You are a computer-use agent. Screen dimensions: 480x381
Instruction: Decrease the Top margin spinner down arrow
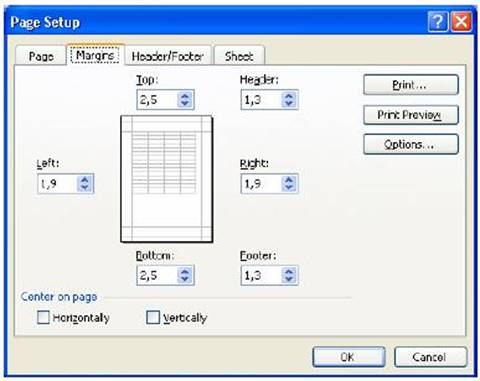(185, 103)
